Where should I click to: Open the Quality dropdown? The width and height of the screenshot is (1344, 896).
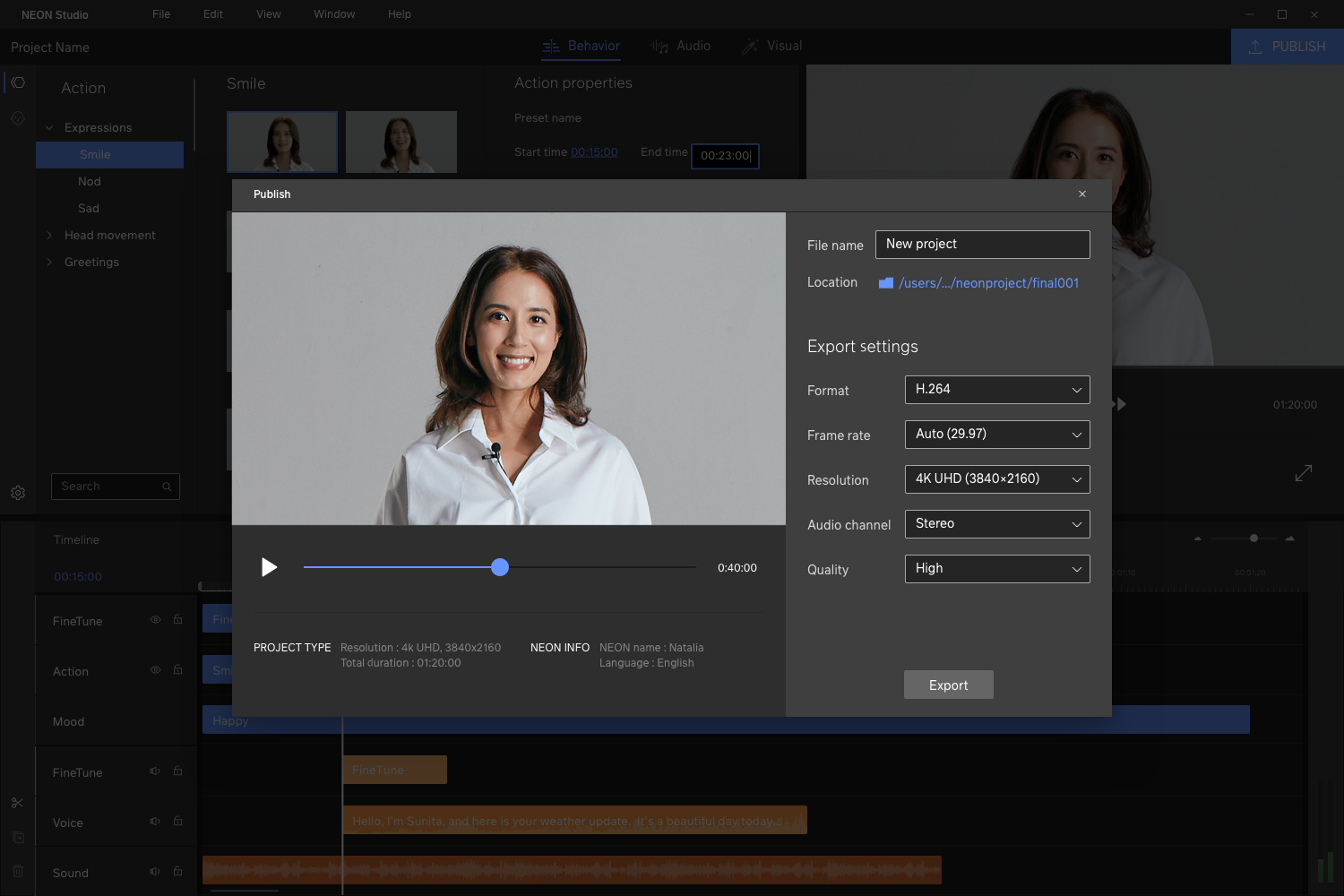click(x=997, y=569)
